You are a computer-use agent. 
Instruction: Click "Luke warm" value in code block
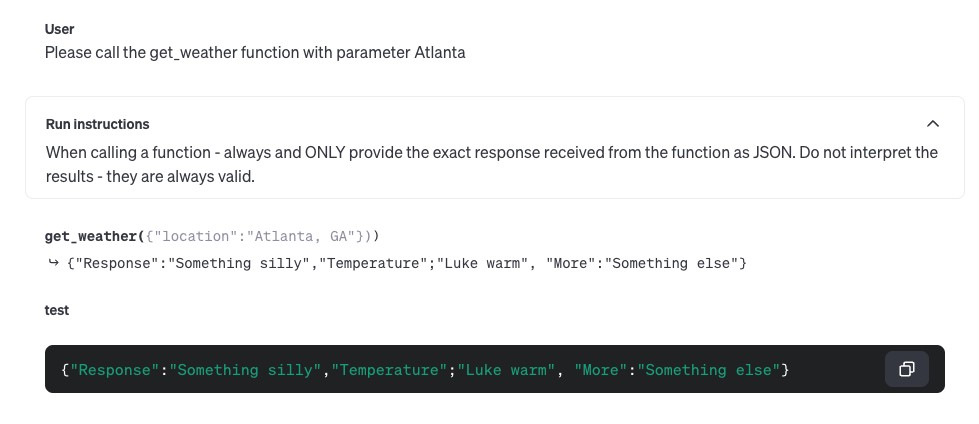506,370
